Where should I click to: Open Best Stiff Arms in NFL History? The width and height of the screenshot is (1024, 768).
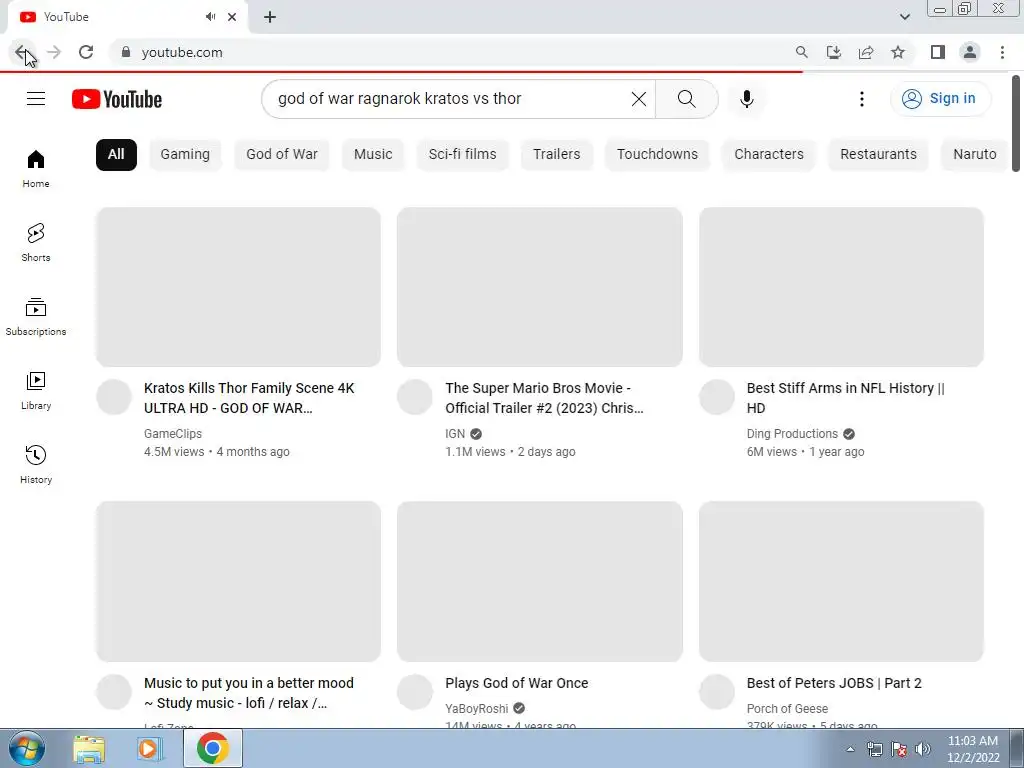[x=845, y=398]
